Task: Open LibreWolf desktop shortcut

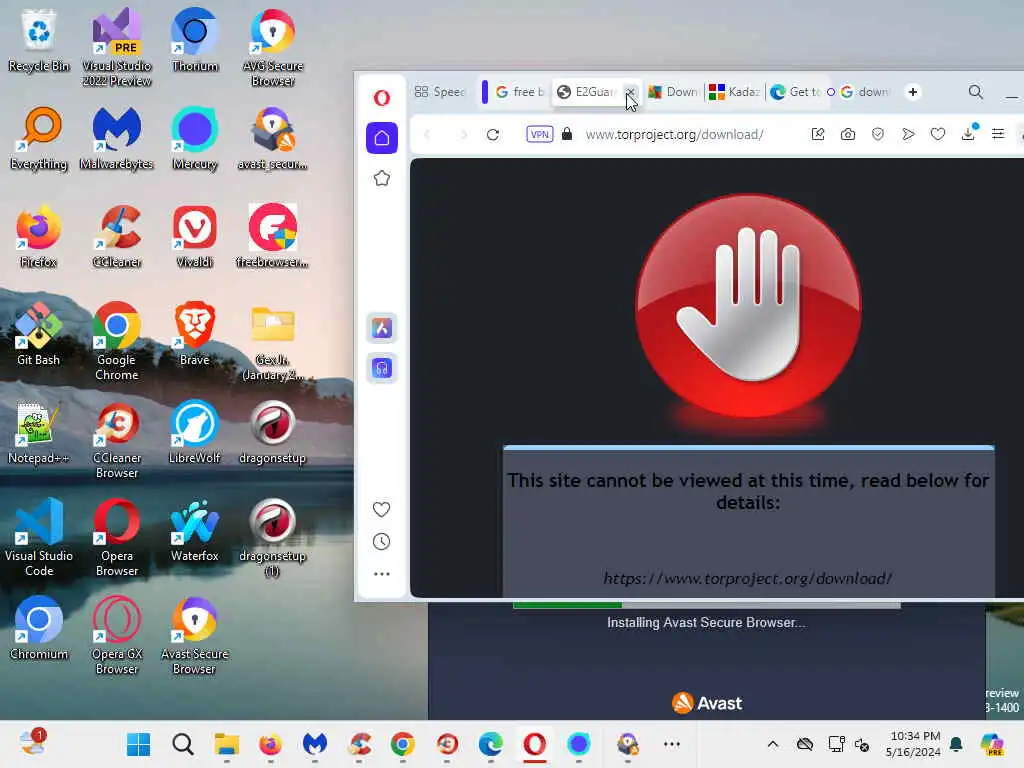Action: coord(195,432)
